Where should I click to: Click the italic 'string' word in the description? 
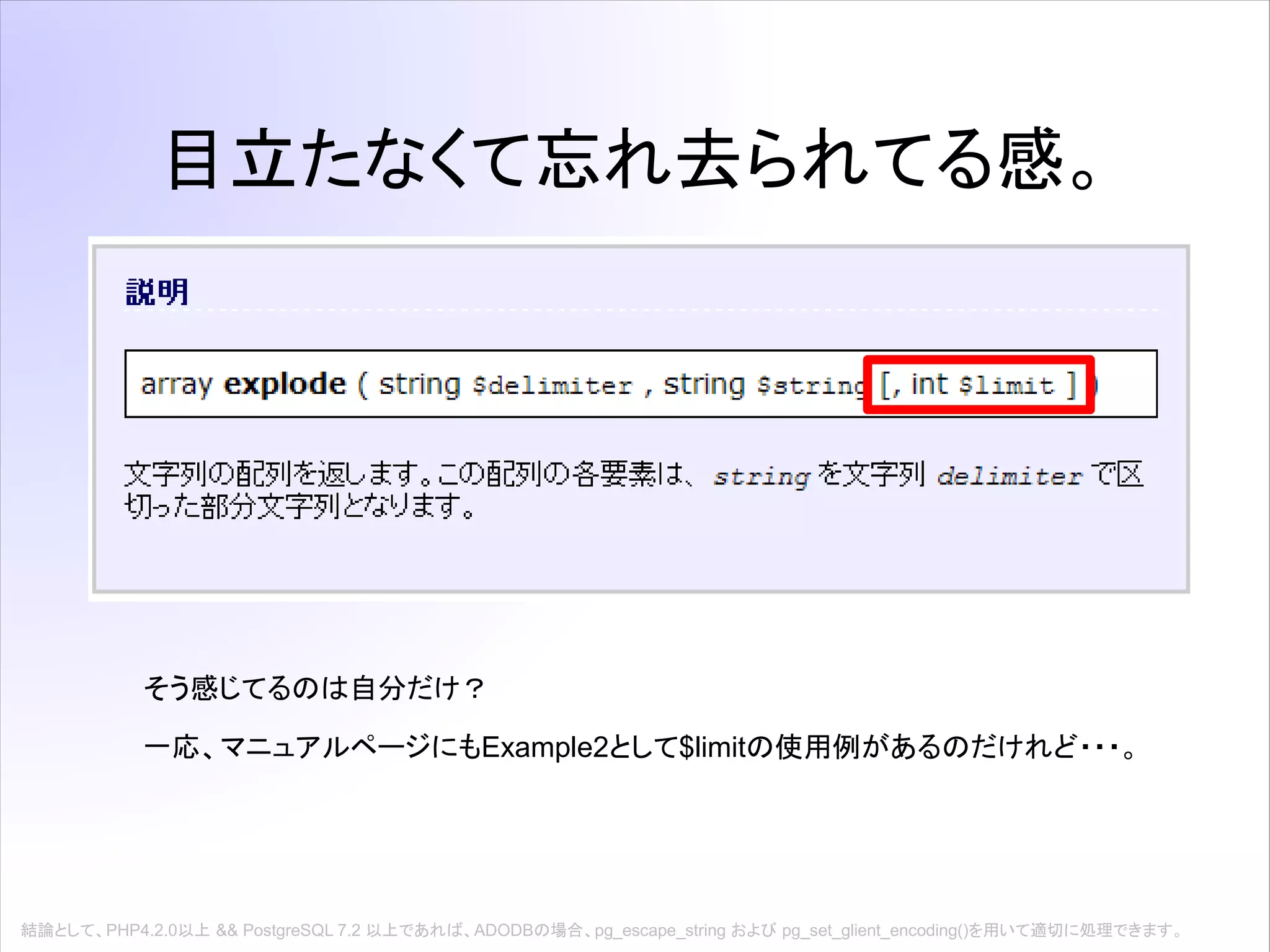tap(761, 478)
